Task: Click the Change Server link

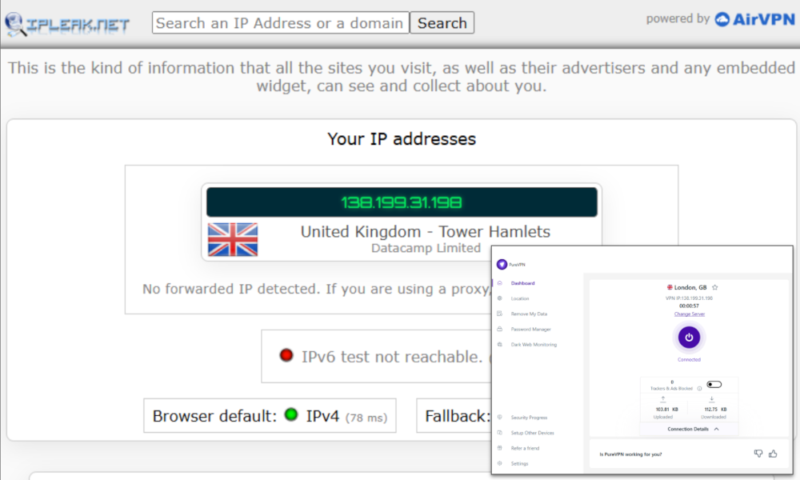Action: click(689, 314)
